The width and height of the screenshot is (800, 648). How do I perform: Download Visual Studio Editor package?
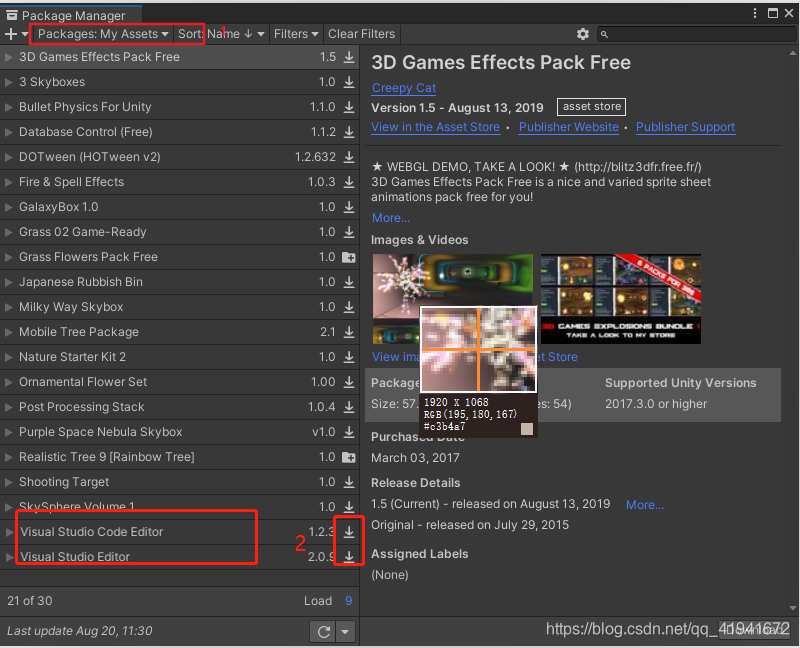click(x=349, y=557)
